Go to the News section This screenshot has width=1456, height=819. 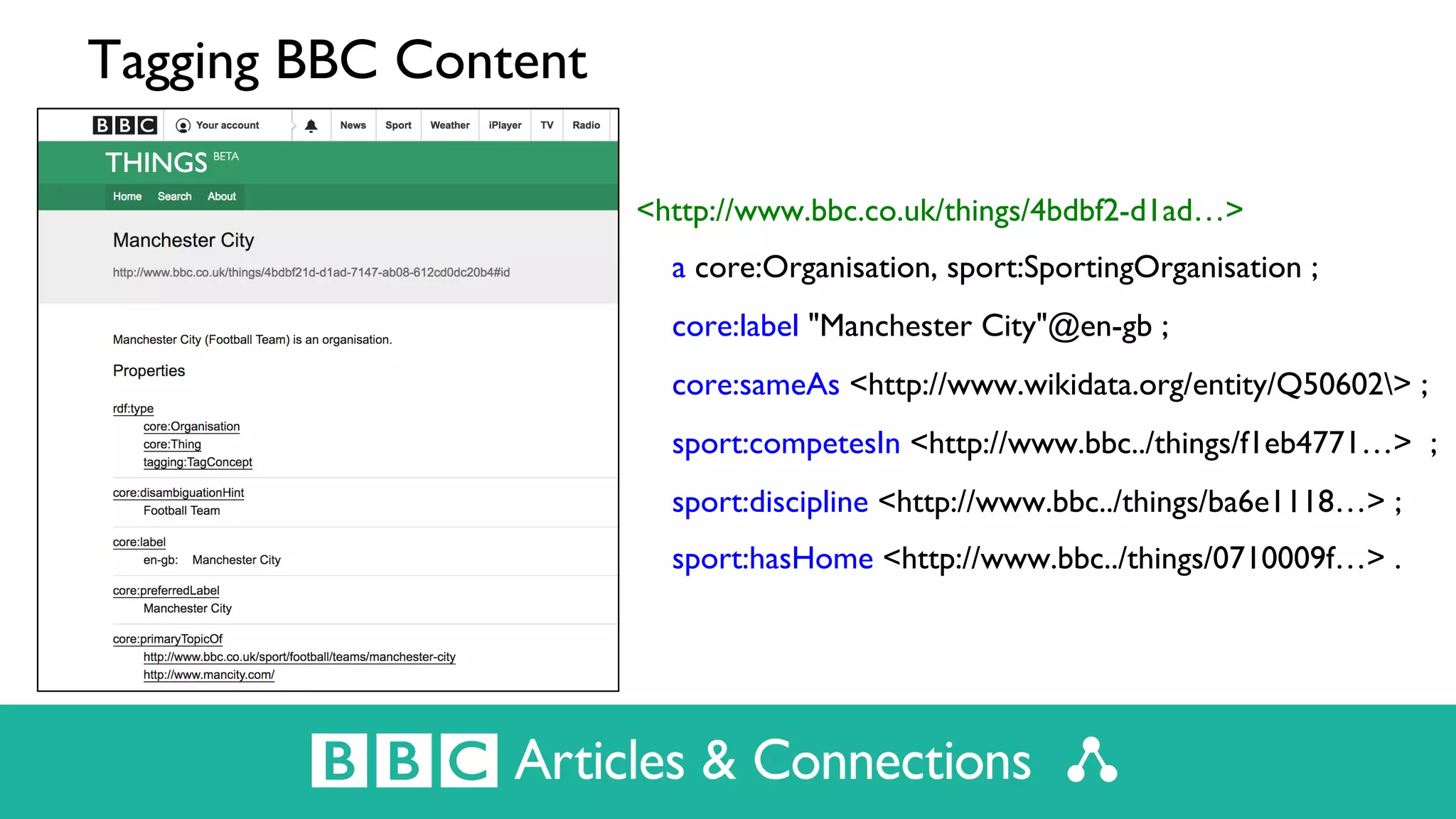[x=353, y=125]
